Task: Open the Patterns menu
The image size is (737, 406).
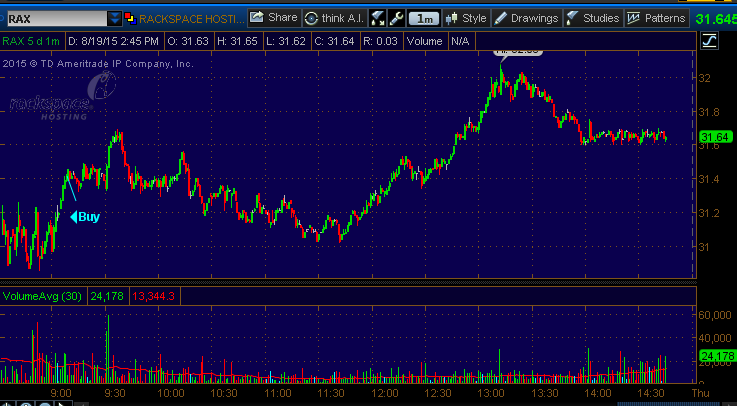Action: click(x=657, y=18)
